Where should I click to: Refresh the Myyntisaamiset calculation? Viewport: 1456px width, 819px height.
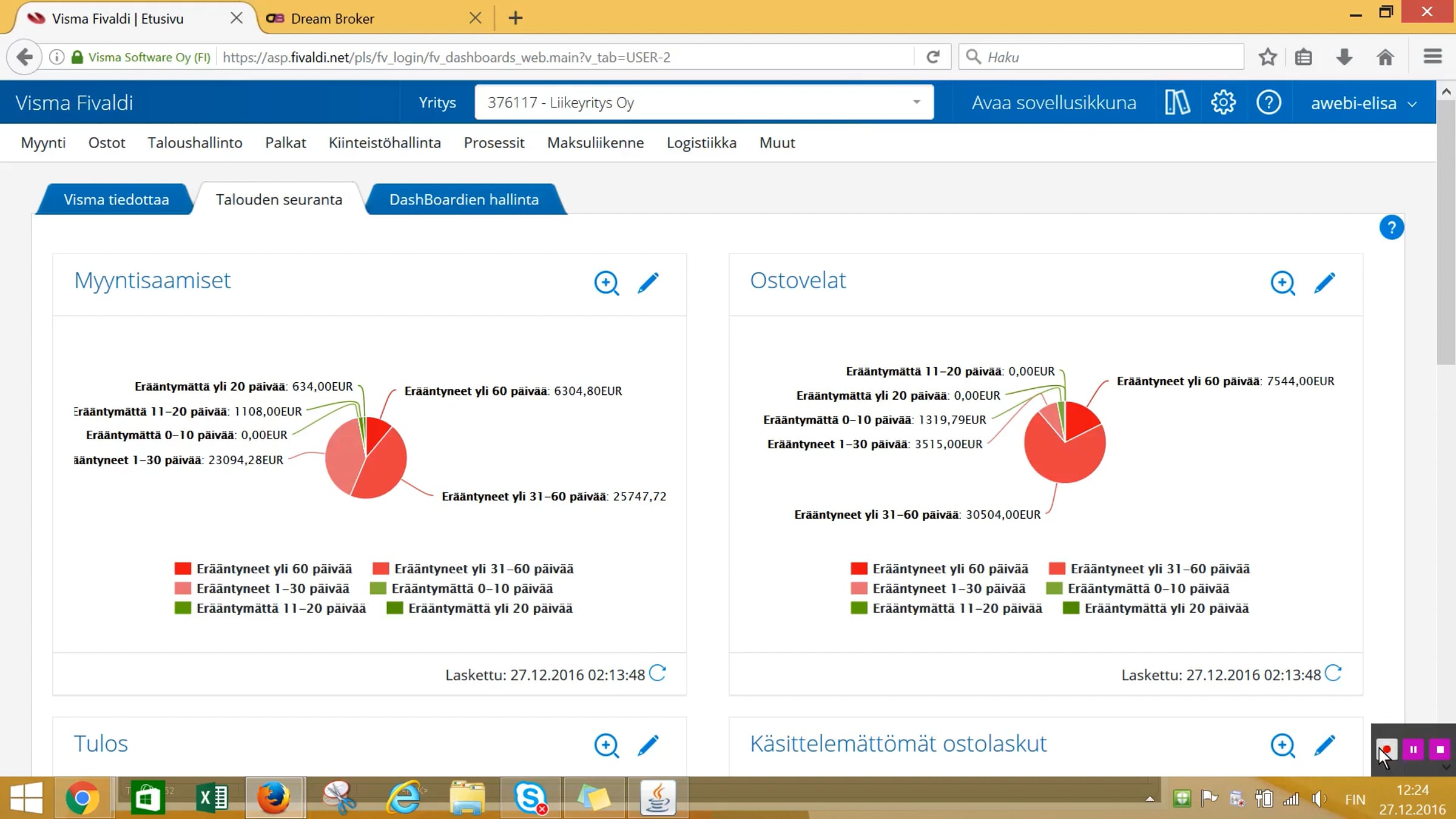(658, 673)
